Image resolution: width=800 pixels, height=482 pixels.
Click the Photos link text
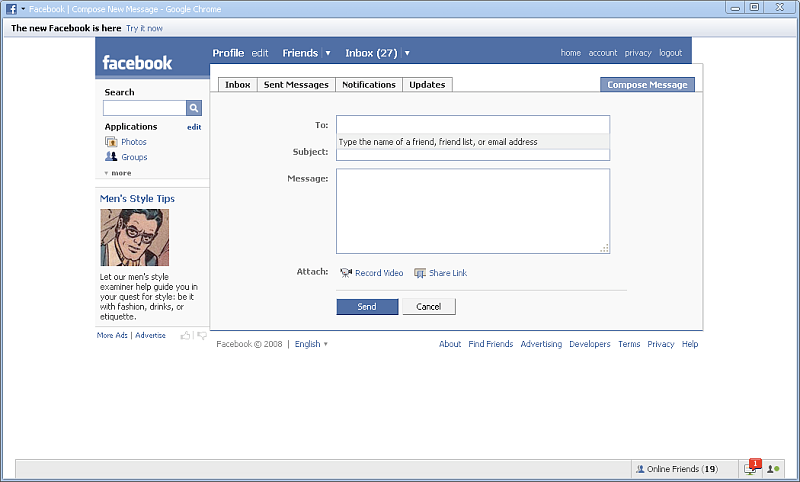pyautogui.click(x=134, y=142)
